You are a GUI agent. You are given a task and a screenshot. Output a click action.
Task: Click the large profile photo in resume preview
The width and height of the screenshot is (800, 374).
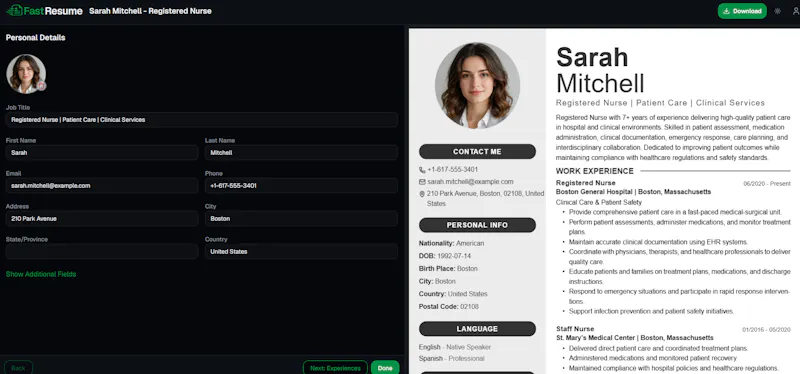477,85
